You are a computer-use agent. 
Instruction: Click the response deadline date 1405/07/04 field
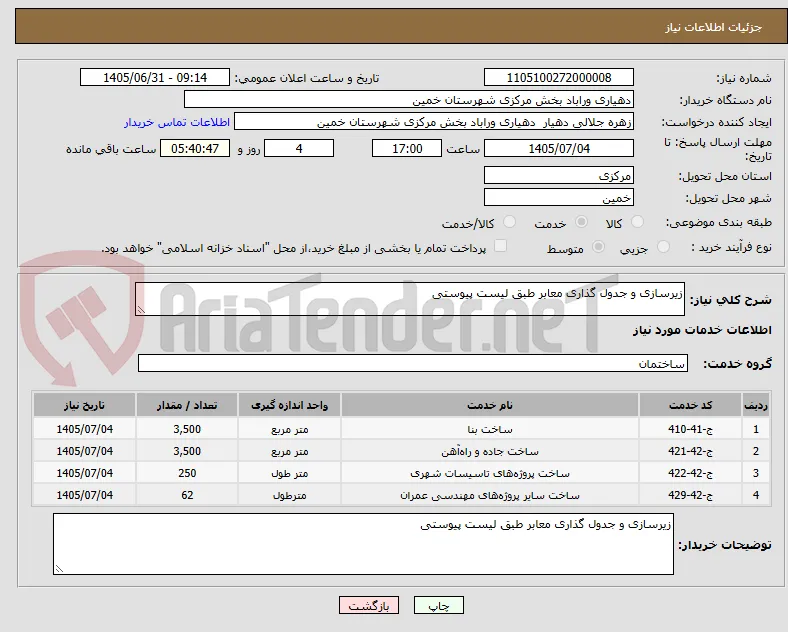558,149
